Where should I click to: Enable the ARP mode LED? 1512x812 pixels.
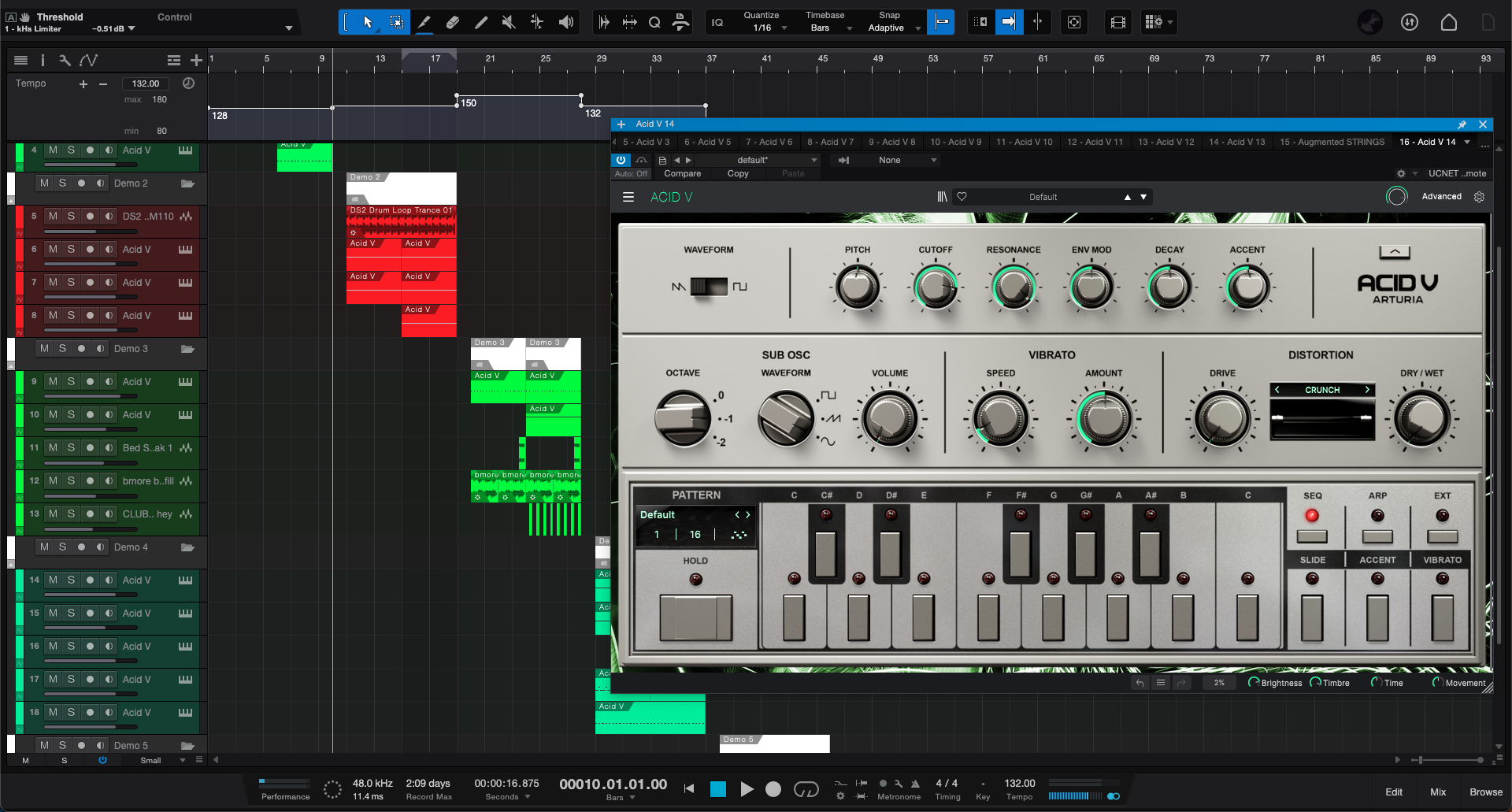tap(1377, 516)
